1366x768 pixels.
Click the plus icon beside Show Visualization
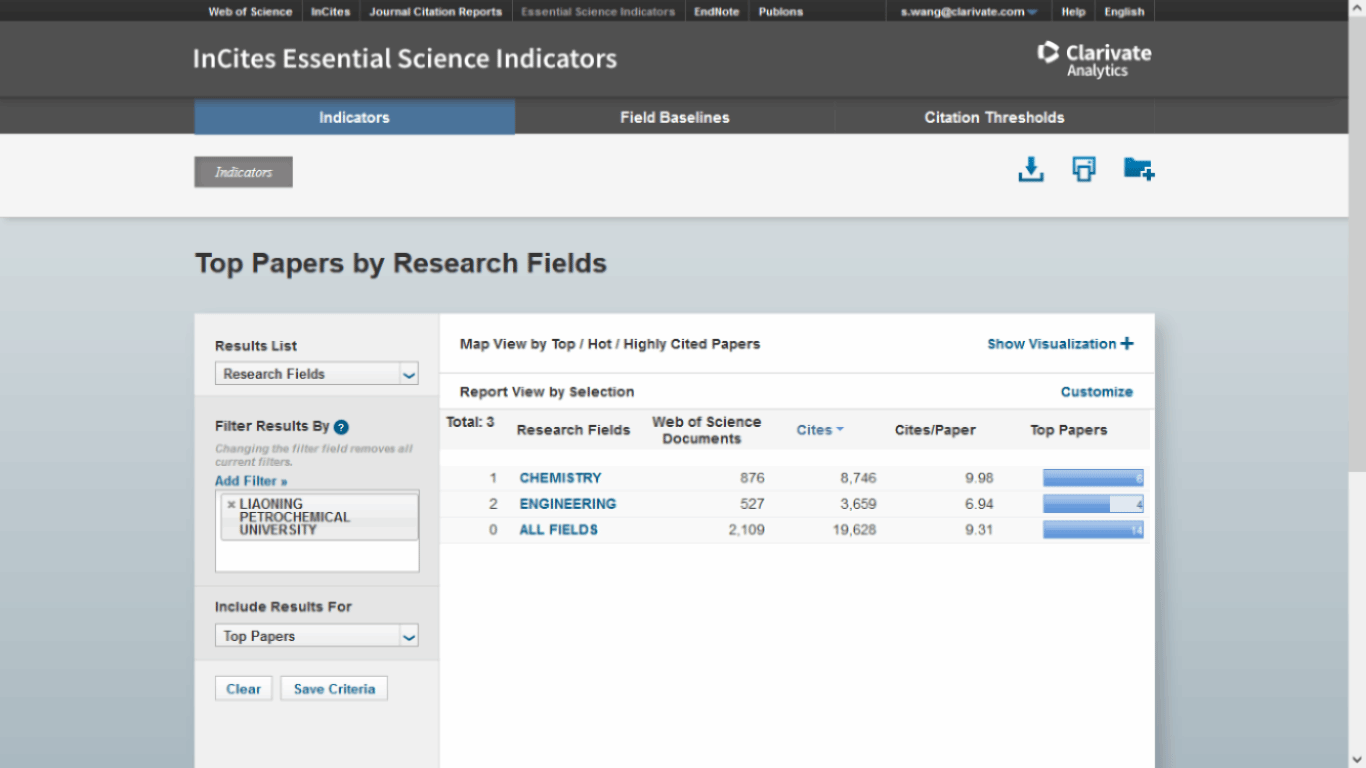[x=1127, y=344]
